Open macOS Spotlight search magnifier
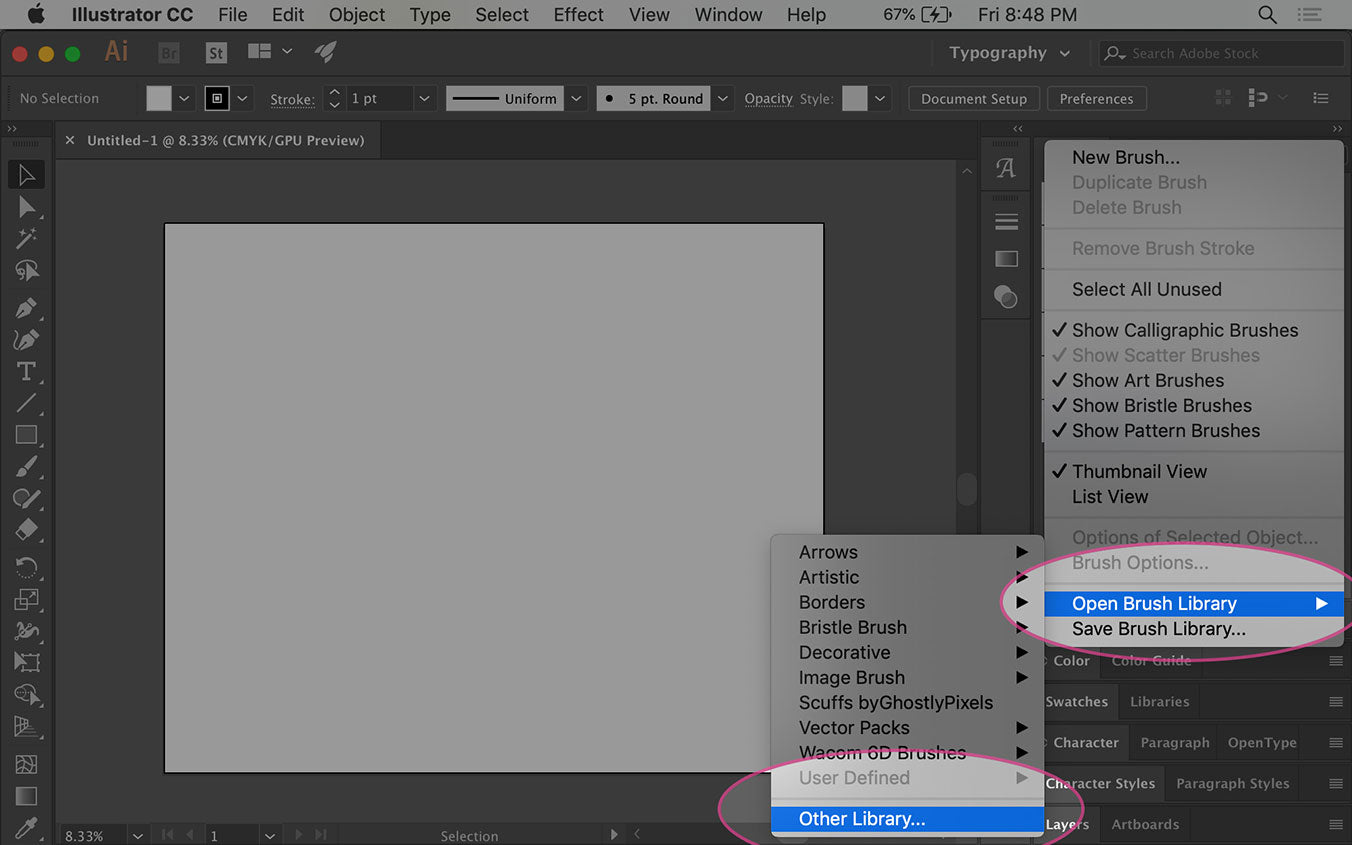The image size is (1352, 845). coord(1267,14)
